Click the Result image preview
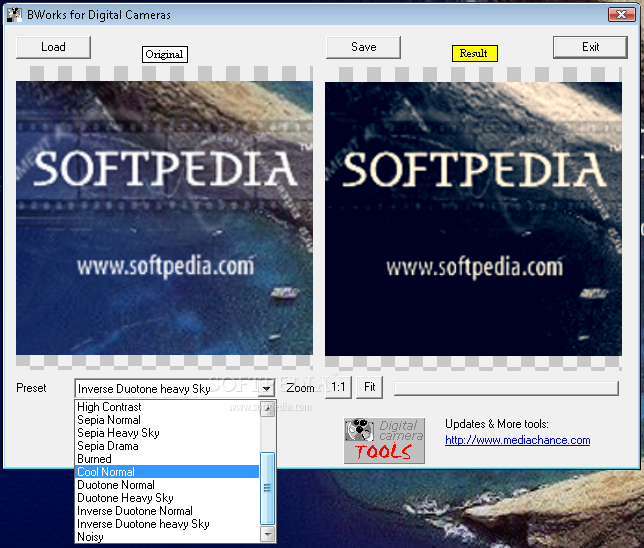 (x=473, y=219)
